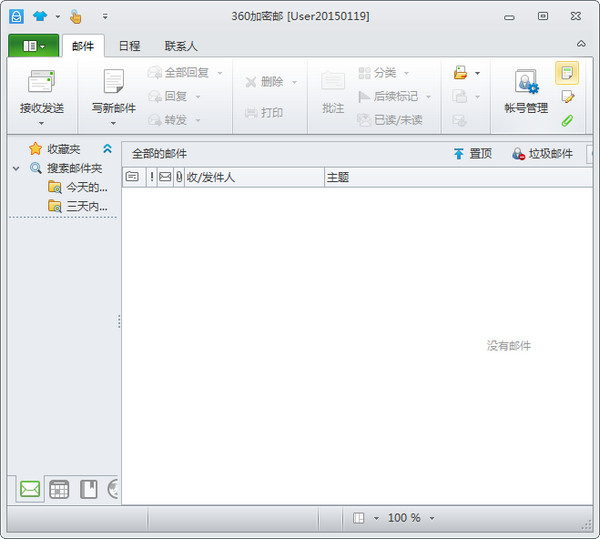600x539 pixels.
Task: Collapse the 搜索邮件夹 tree node
Action: click(16, 168)
